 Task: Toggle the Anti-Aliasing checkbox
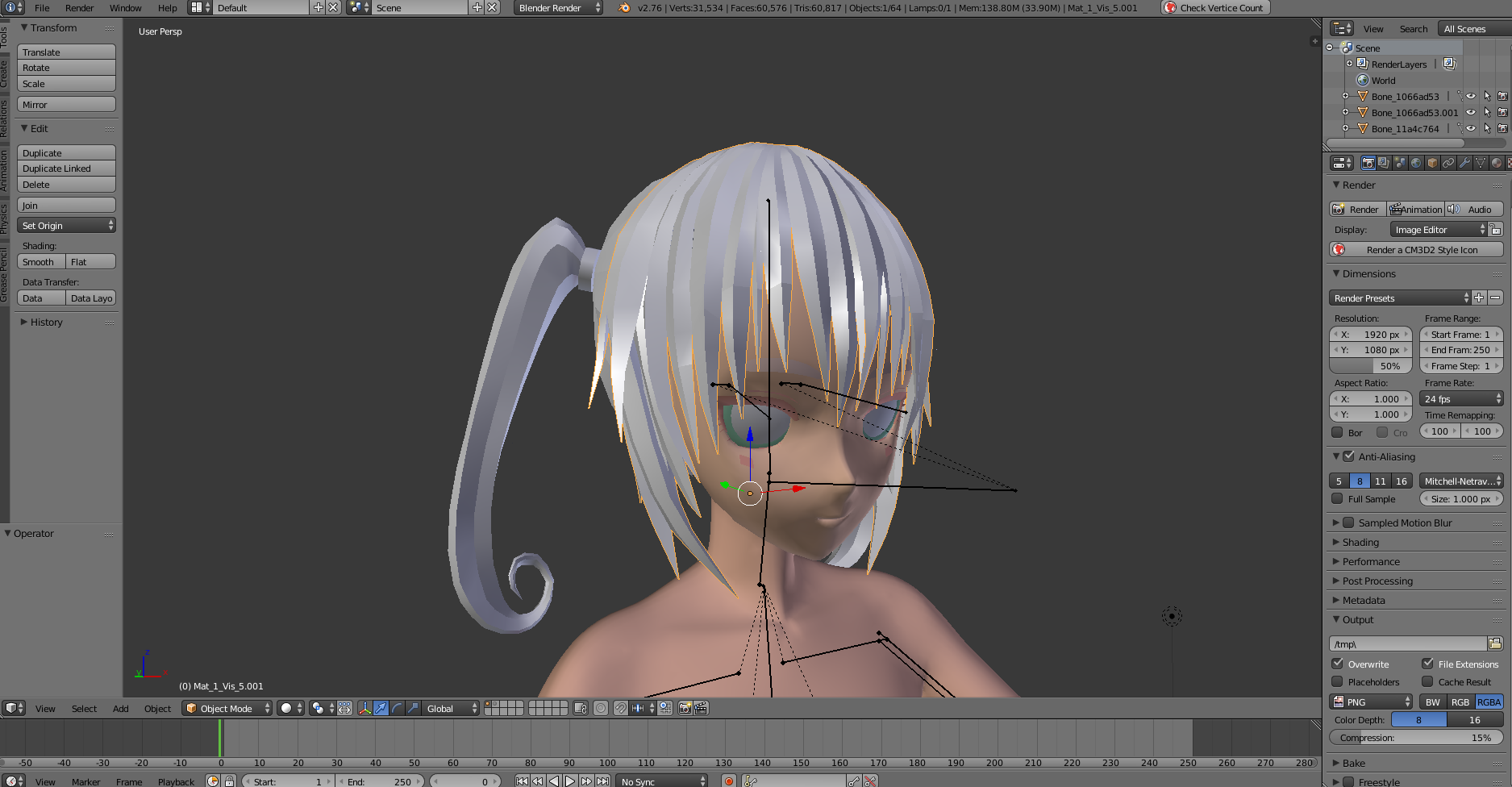(1348, 456)
